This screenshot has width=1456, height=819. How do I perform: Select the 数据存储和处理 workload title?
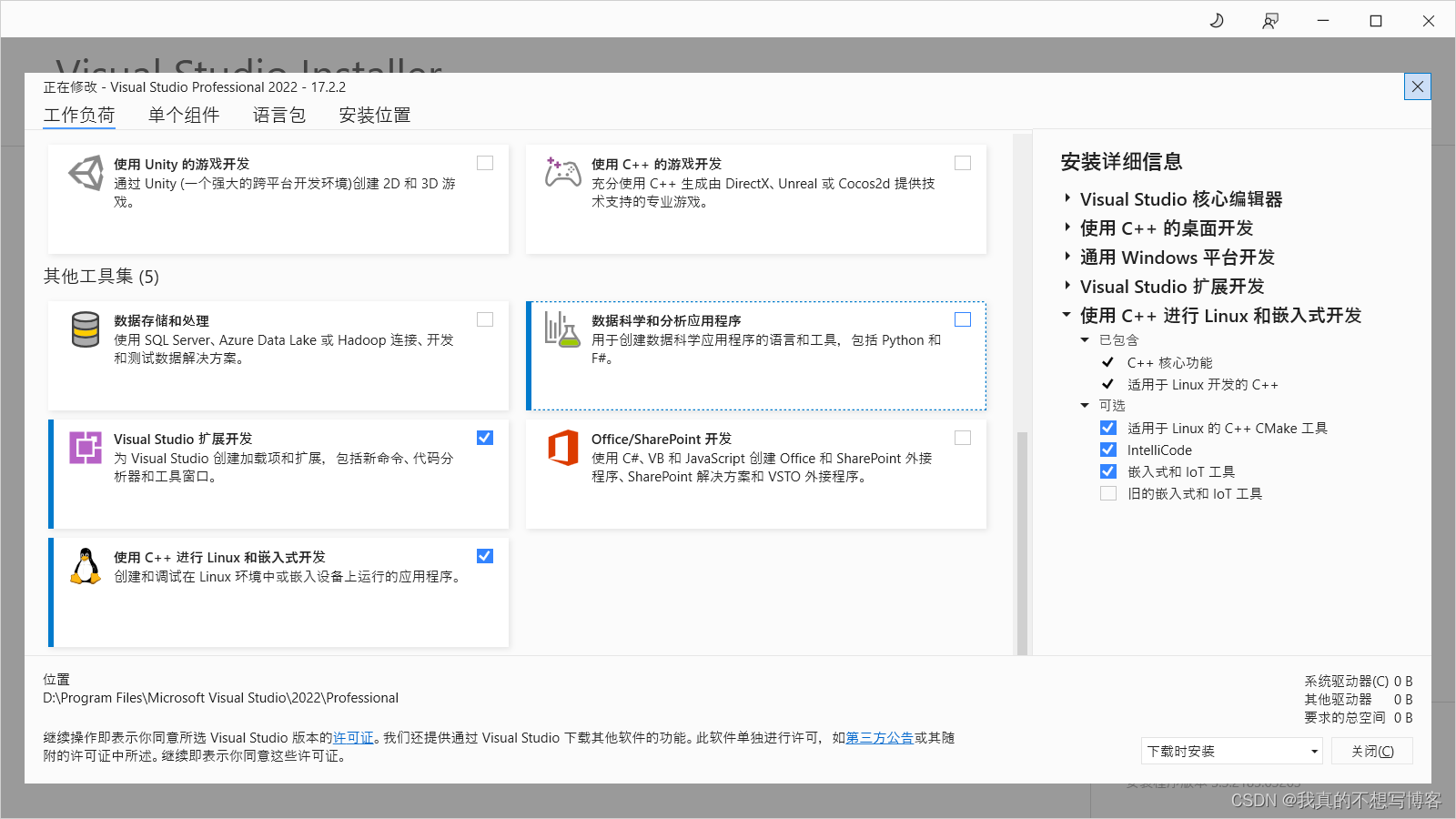(x=161, y=320)
